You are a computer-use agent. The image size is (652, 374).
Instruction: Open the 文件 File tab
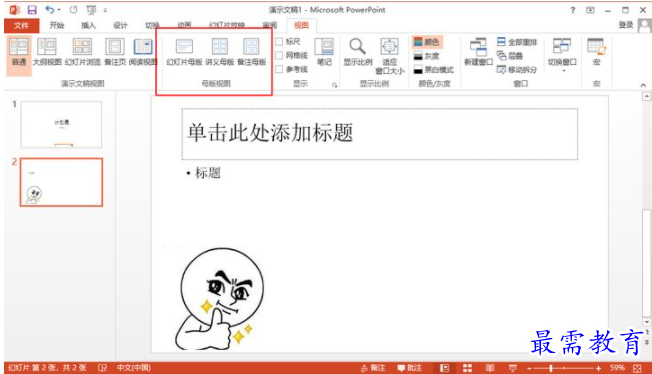click(22, 25)
